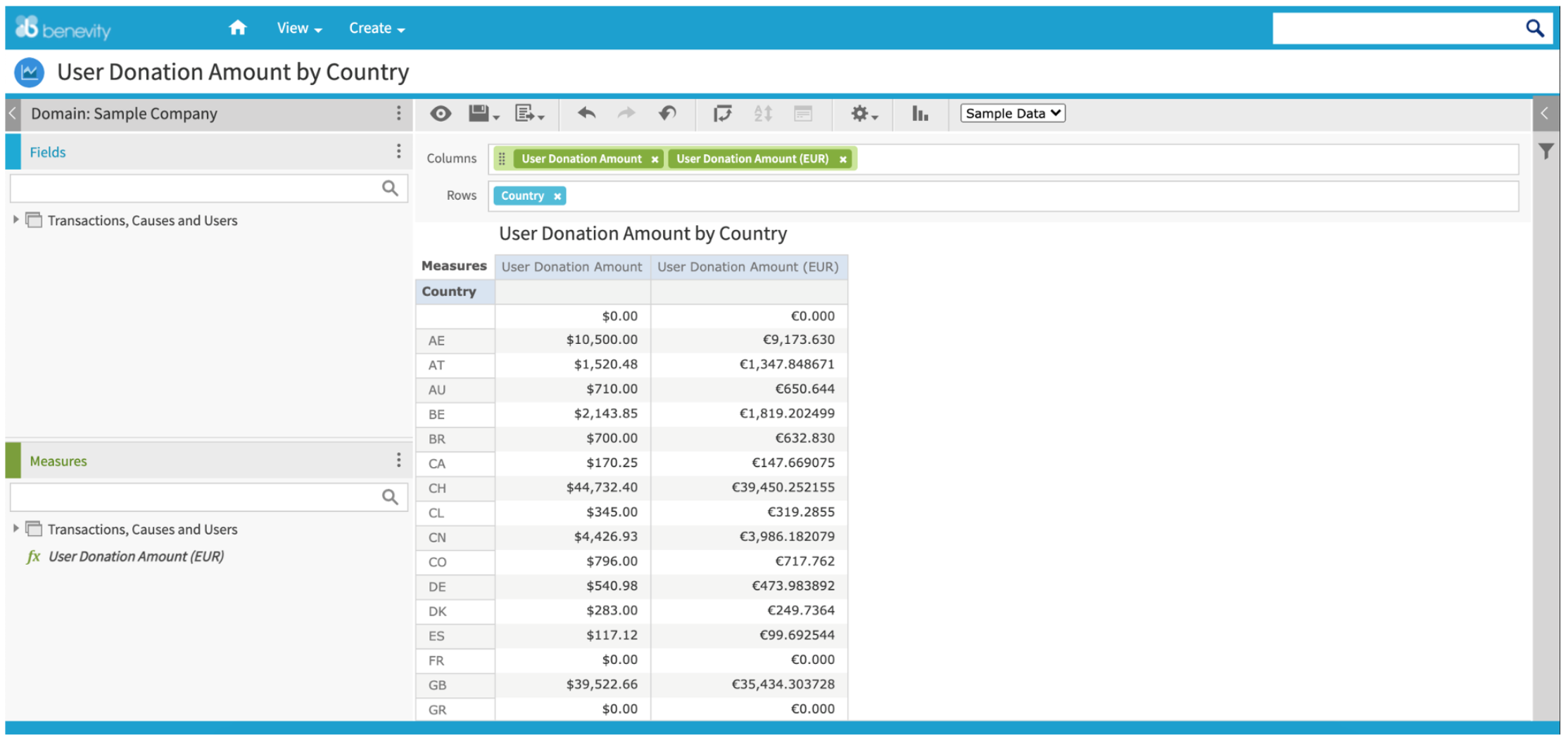Open the Save dropdown
Screen dimensions: 1568x740
(x=483, y=113)
